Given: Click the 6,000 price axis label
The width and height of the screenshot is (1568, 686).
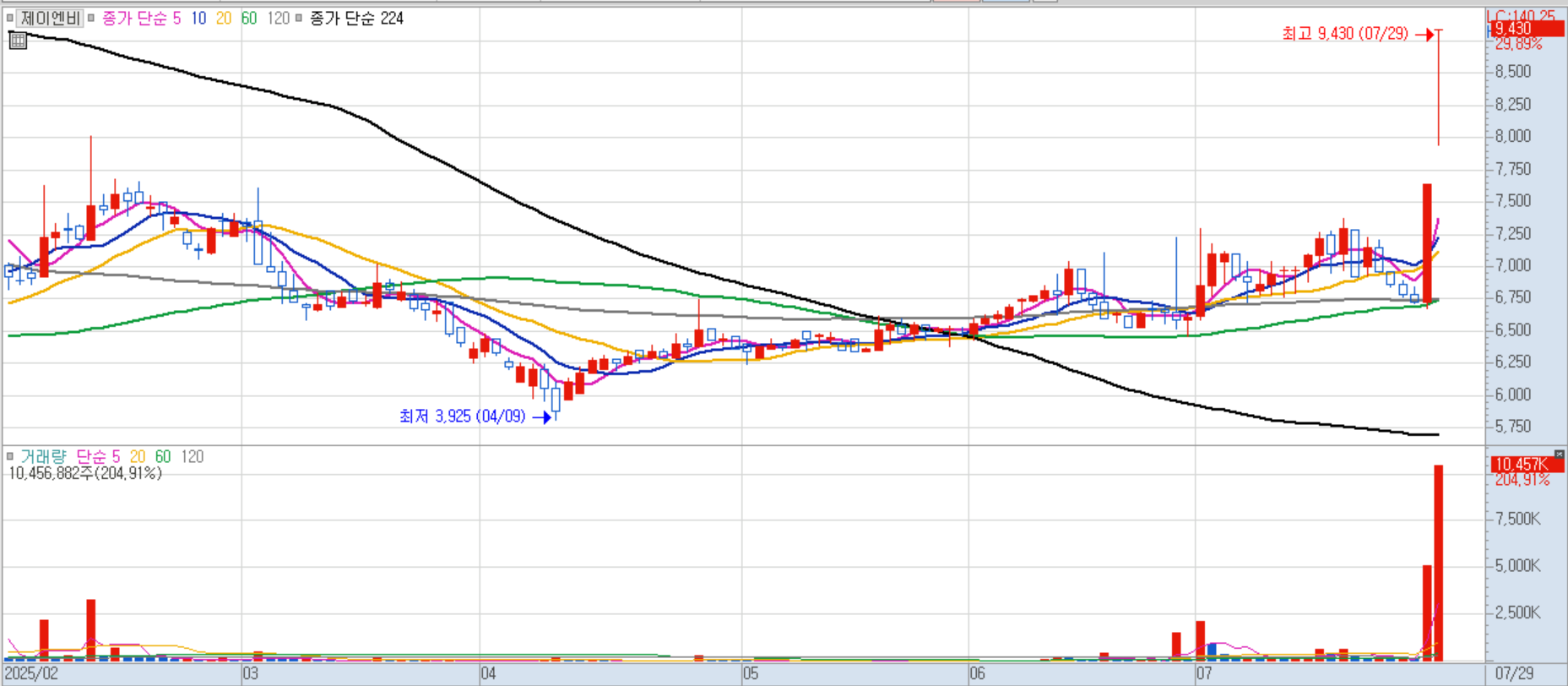Looking at the screenshot, I should point(1513,395).
